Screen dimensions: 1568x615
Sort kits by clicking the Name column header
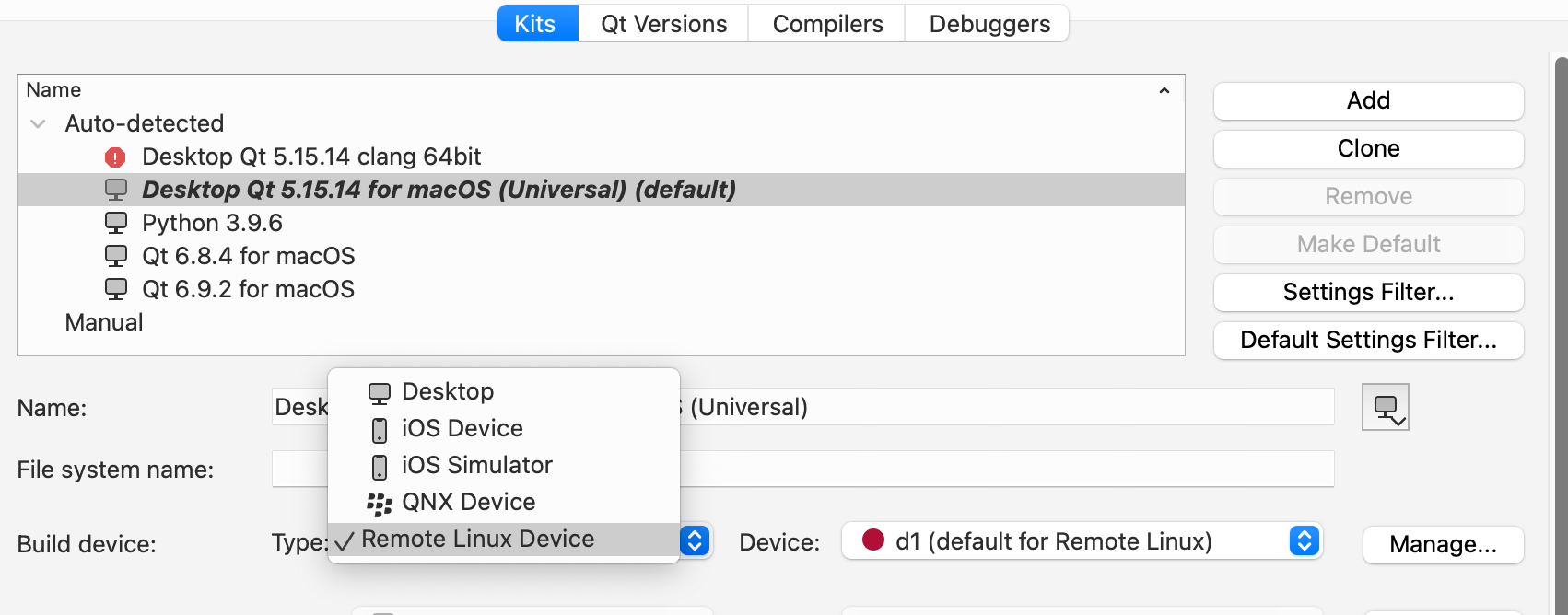[53, 90]
